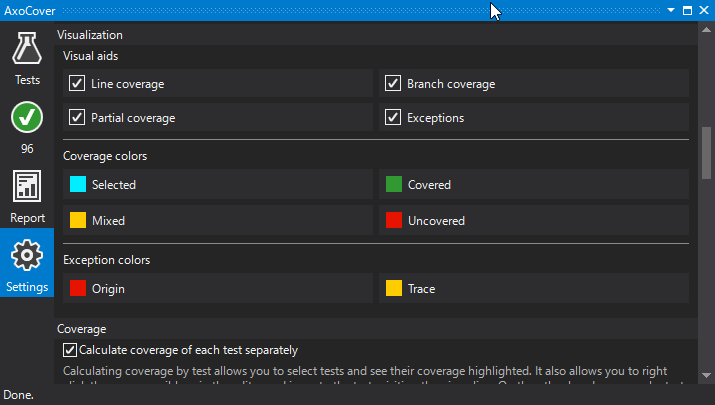The width and height of the screenshot is (715, 405).
Task: Click the Visual aids heading
Action: coord(90,56)
